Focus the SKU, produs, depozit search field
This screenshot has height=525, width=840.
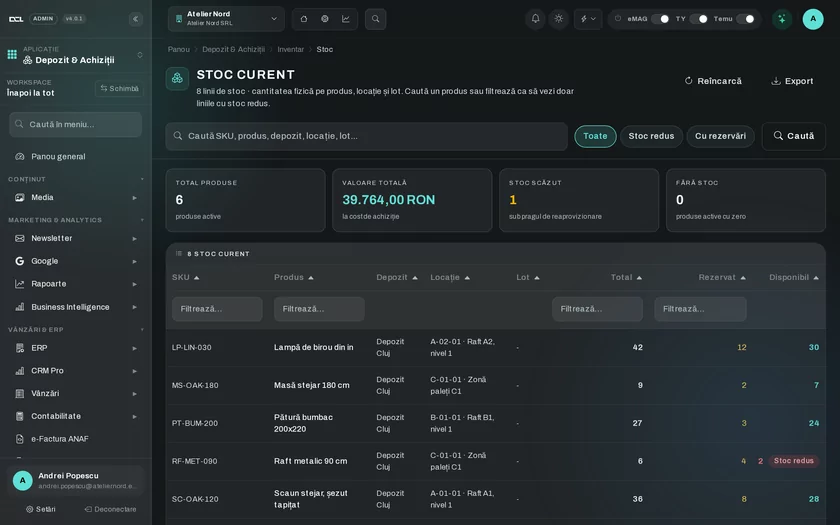[366, 136]
